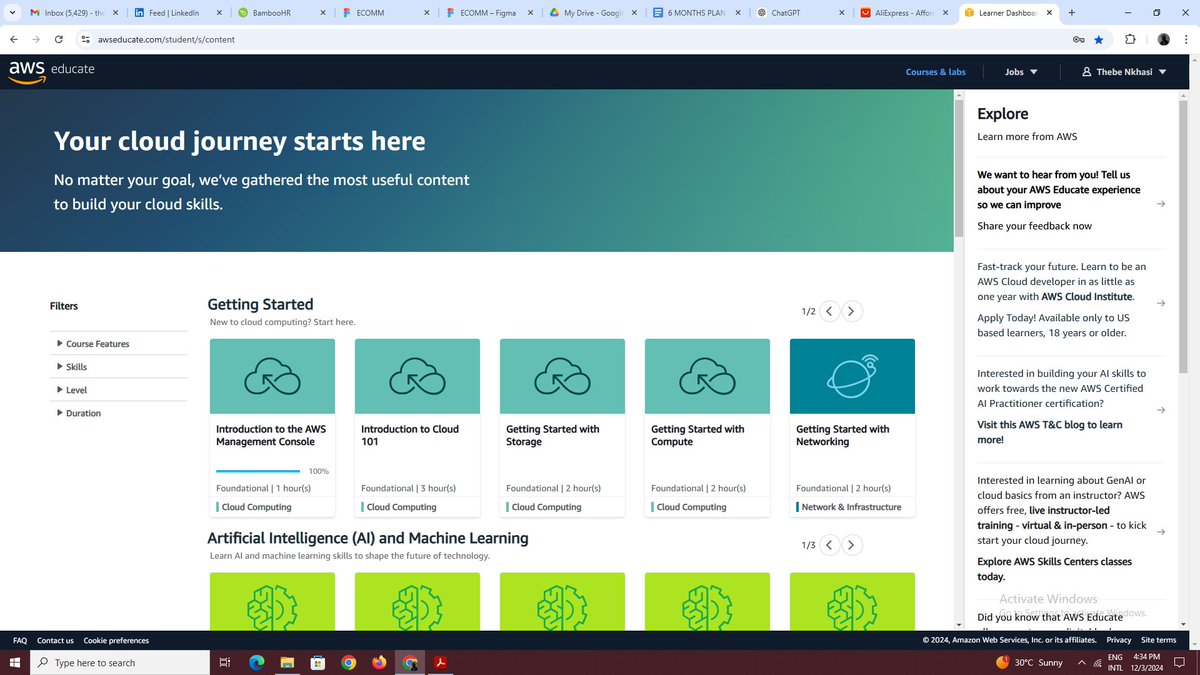Open Task View in the taskbar
The image size is (1200, 675).
pyautogui.click(x=225, y=662)
